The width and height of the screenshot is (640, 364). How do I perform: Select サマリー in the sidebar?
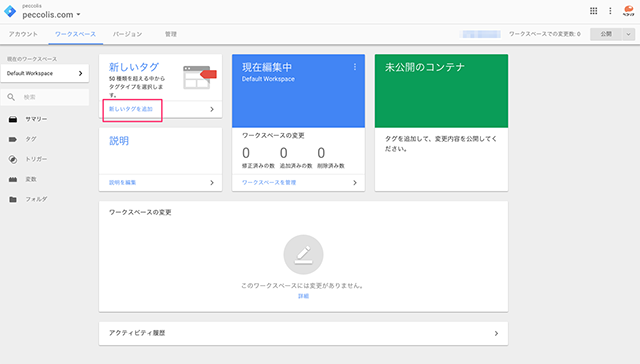click(36, 119)
